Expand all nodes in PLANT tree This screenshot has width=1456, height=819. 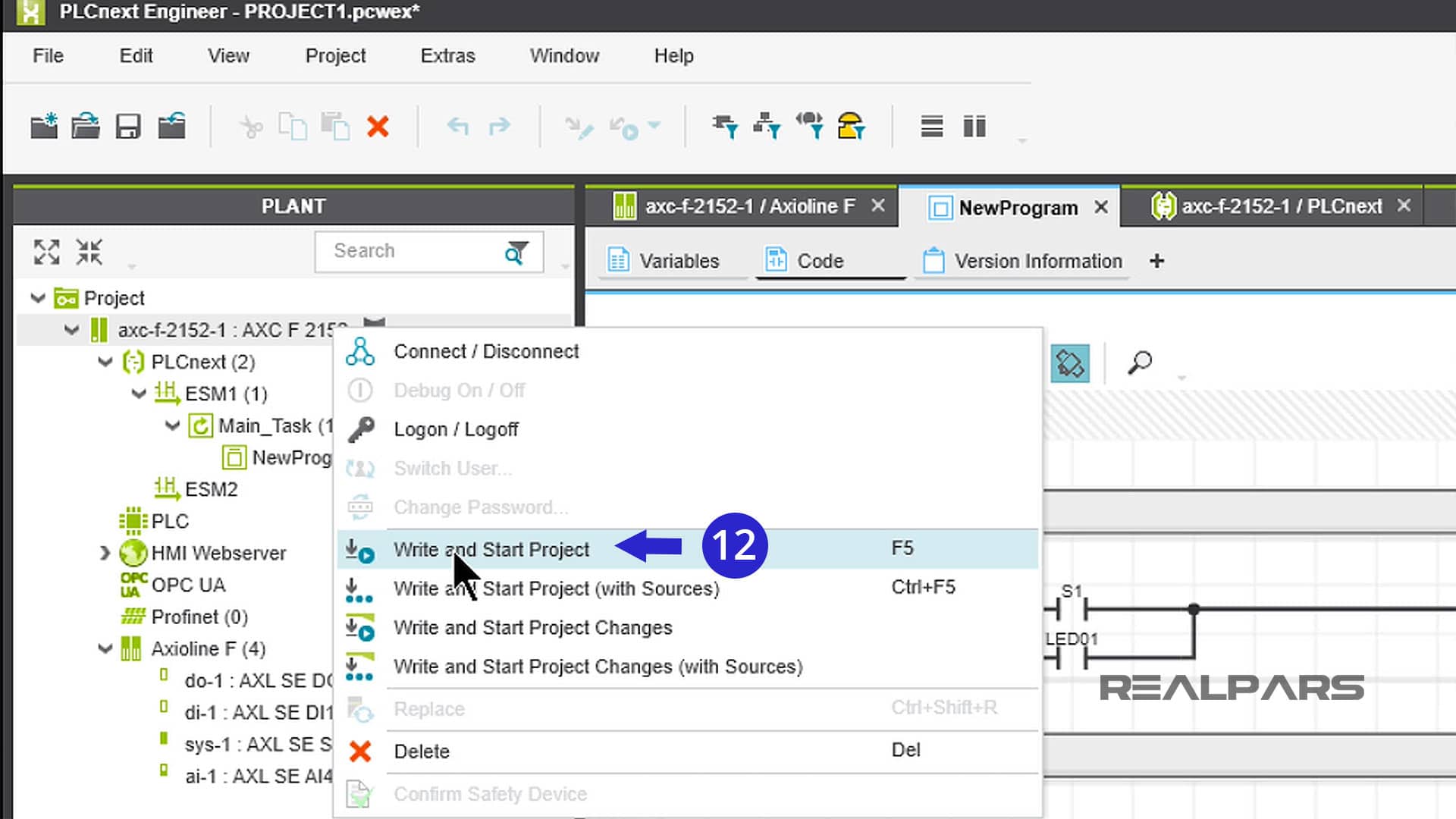click(46, 252)
